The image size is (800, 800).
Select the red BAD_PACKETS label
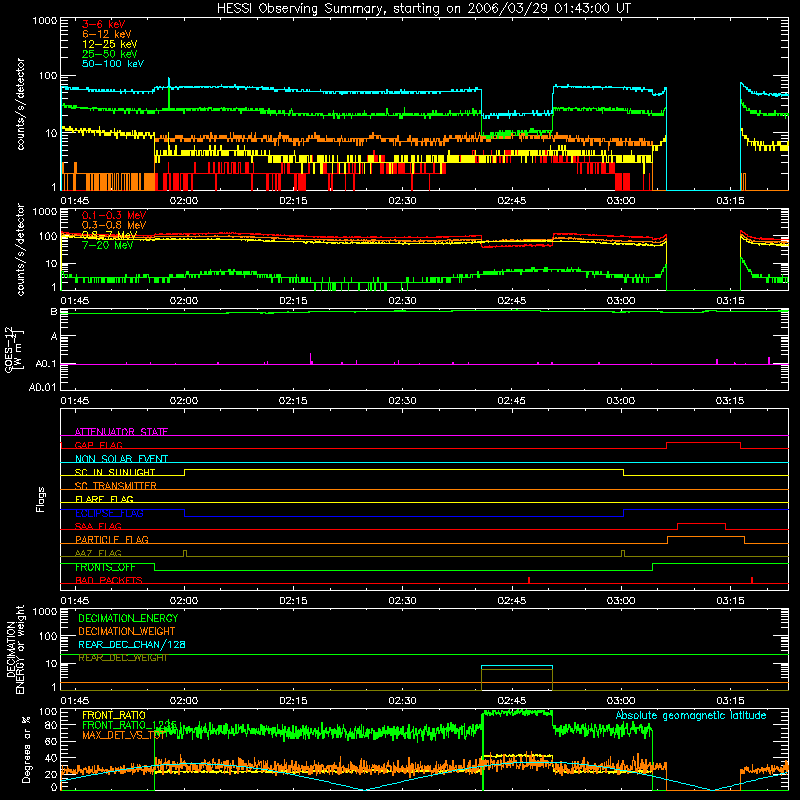point(109,580)
